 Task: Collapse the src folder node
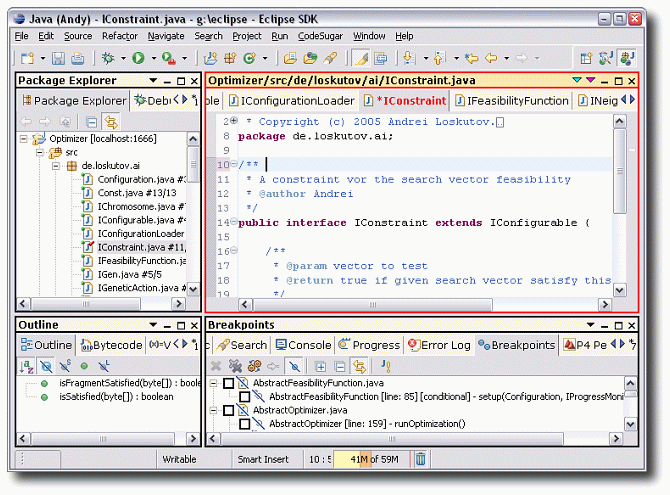(x=40, y=152)
